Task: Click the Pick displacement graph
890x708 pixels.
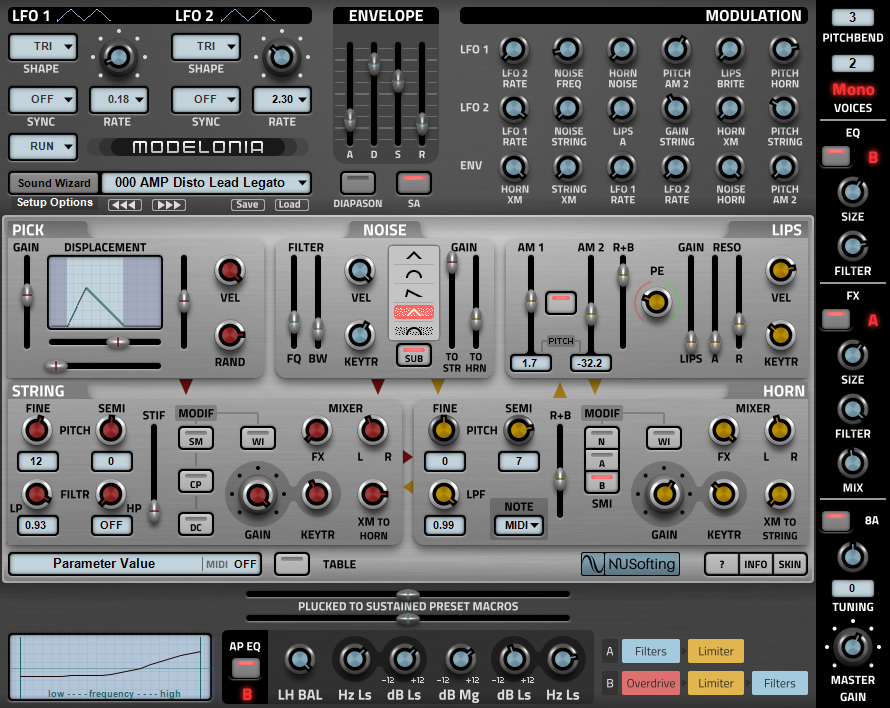Action: tap(105, 292)
